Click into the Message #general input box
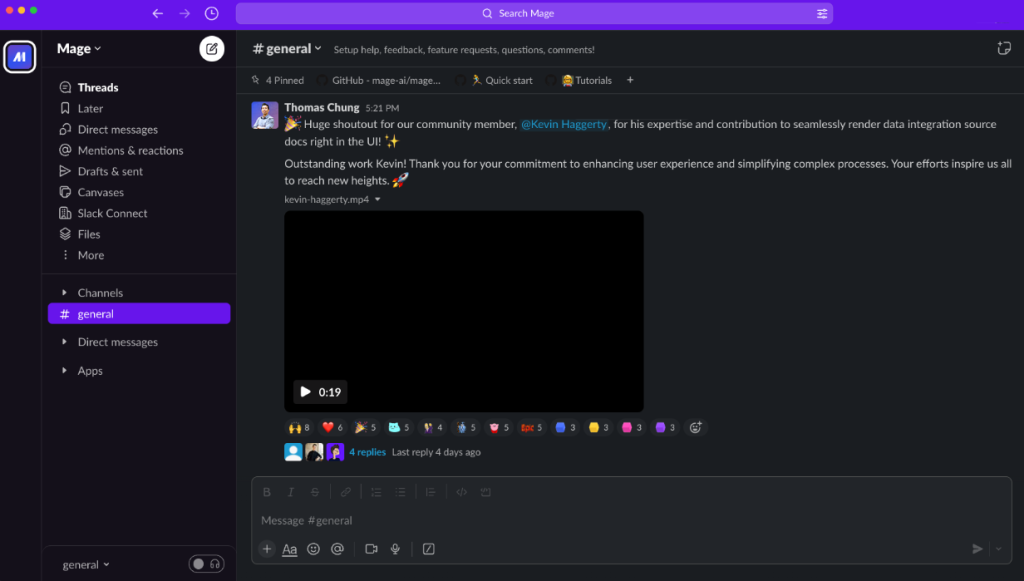Viewport: 1024px width, 581px height. coord(632,520)
